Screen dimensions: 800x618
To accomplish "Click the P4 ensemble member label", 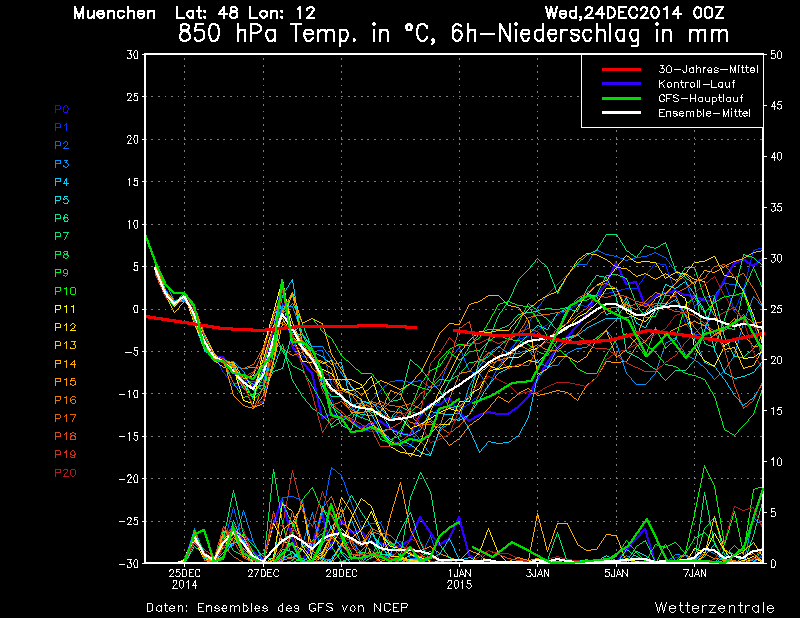I will pos(62,182).
